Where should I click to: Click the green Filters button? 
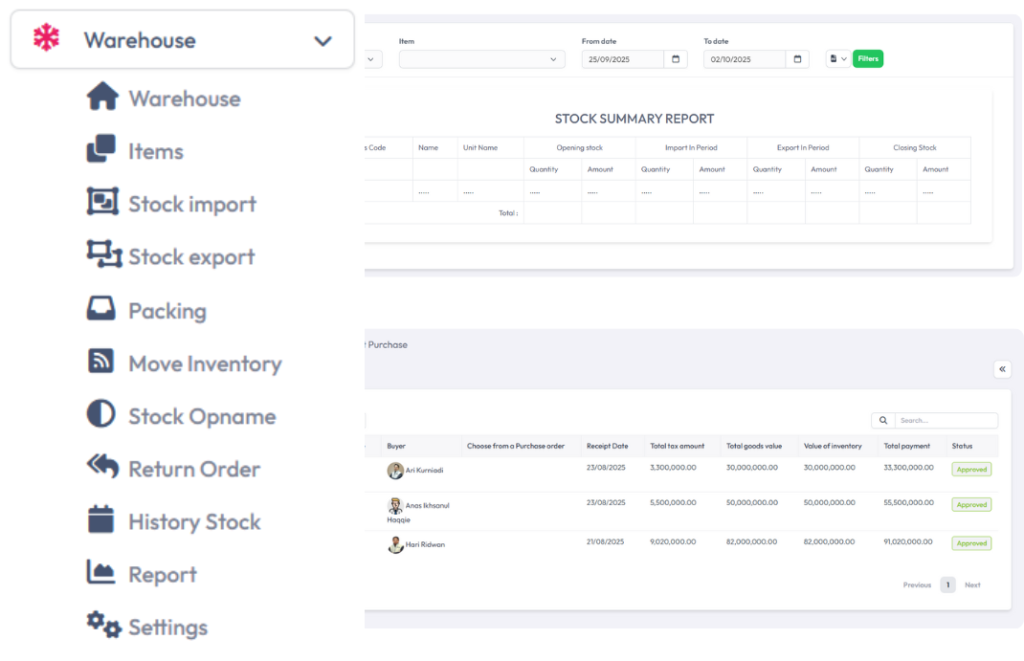pyautogui.click(x=868, y=59)
